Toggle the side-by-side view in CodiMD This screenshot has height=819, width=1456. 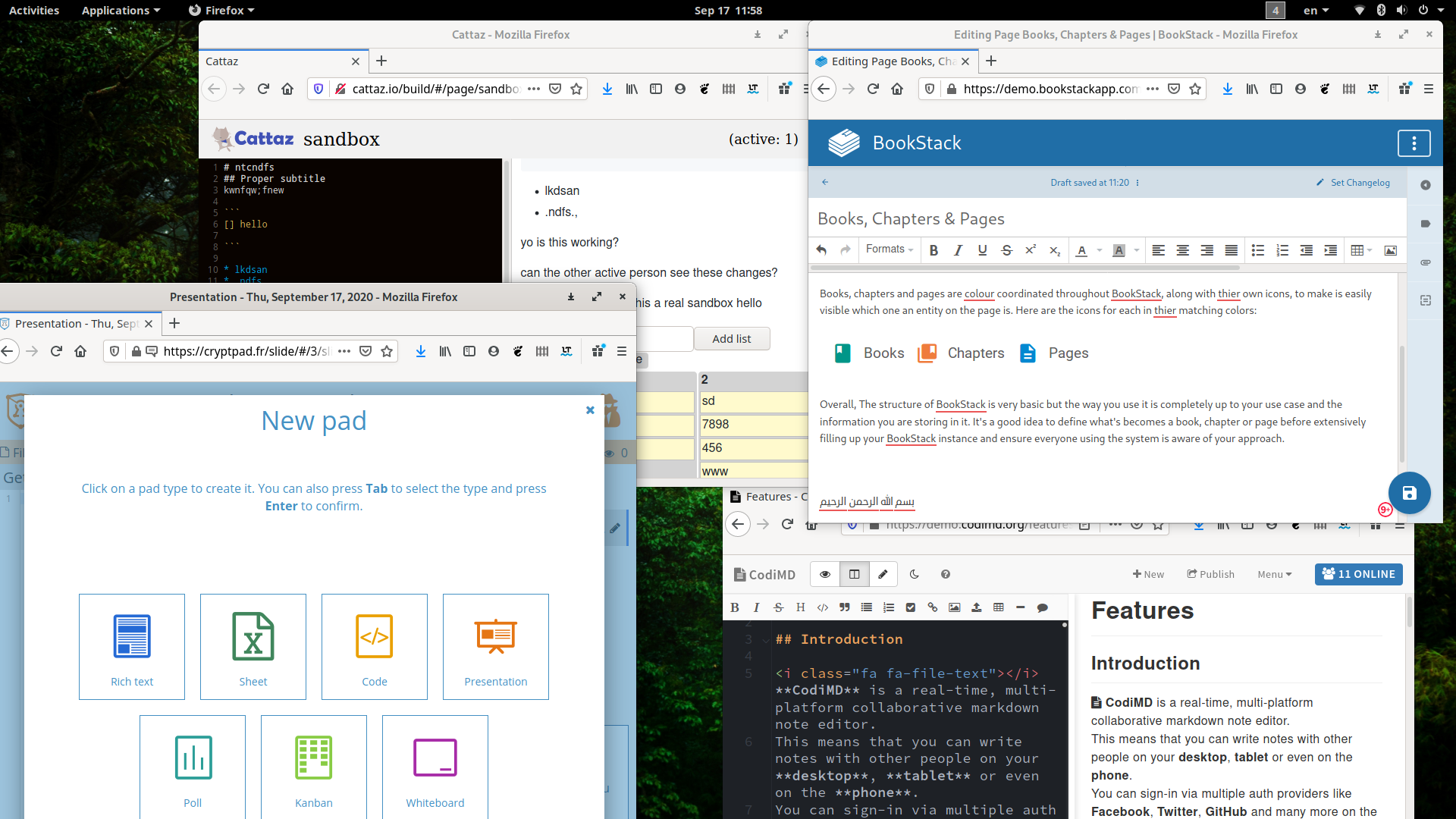(x=854, y=574)
